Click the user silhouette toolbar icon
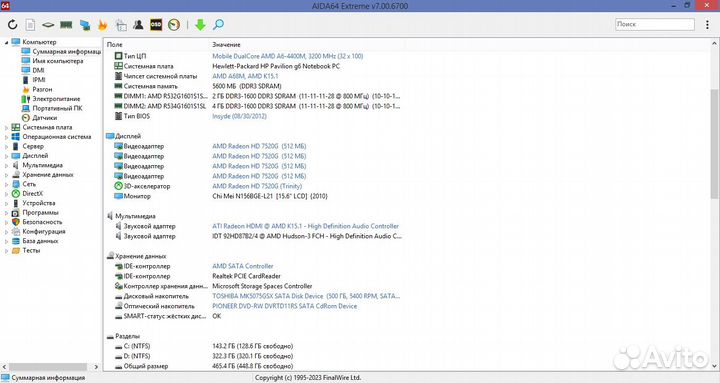The height and width of the screenshot is (383, 720). 138,24
